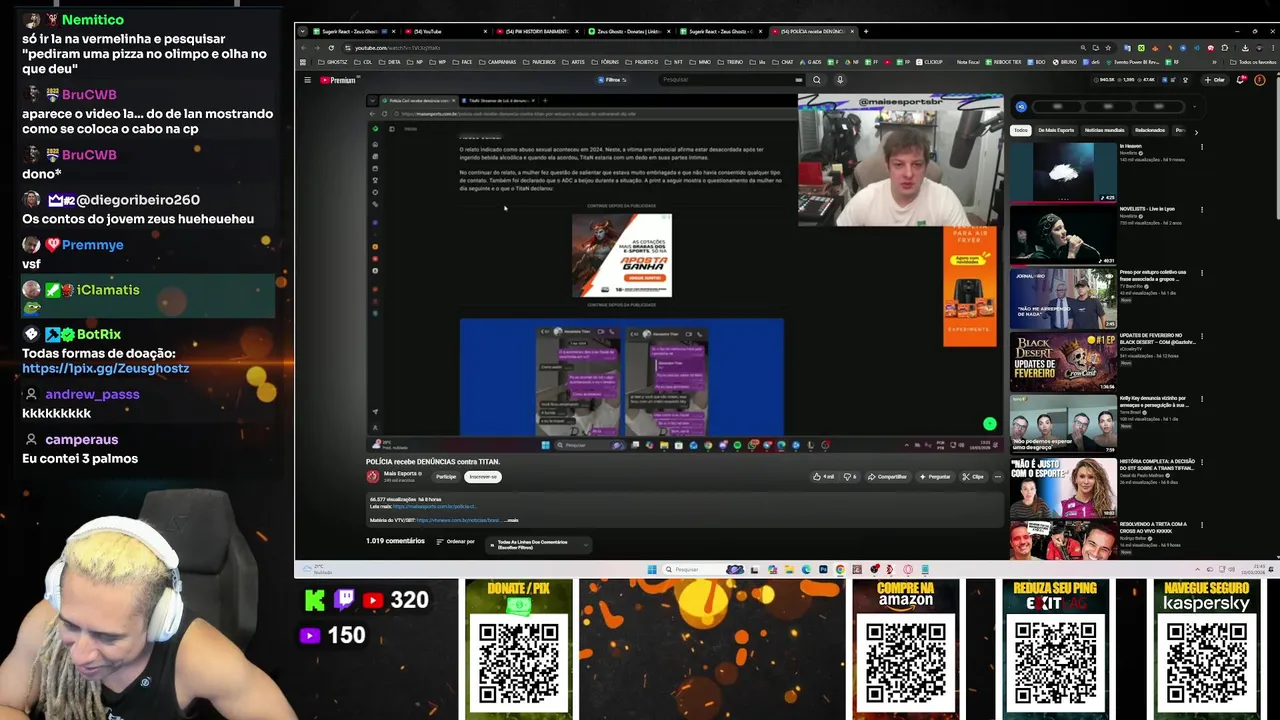Open the CAMPANHAS bookmarks folder

pyautogui.click(x=498, y=62)
